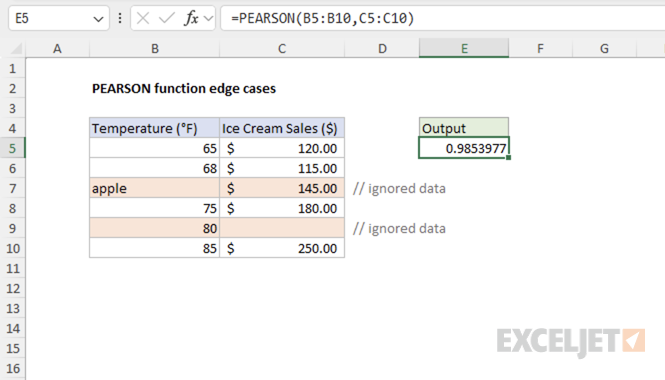Click the temperature cell with 65
This screenshot has width=665, height=380.
pos(154,148)
